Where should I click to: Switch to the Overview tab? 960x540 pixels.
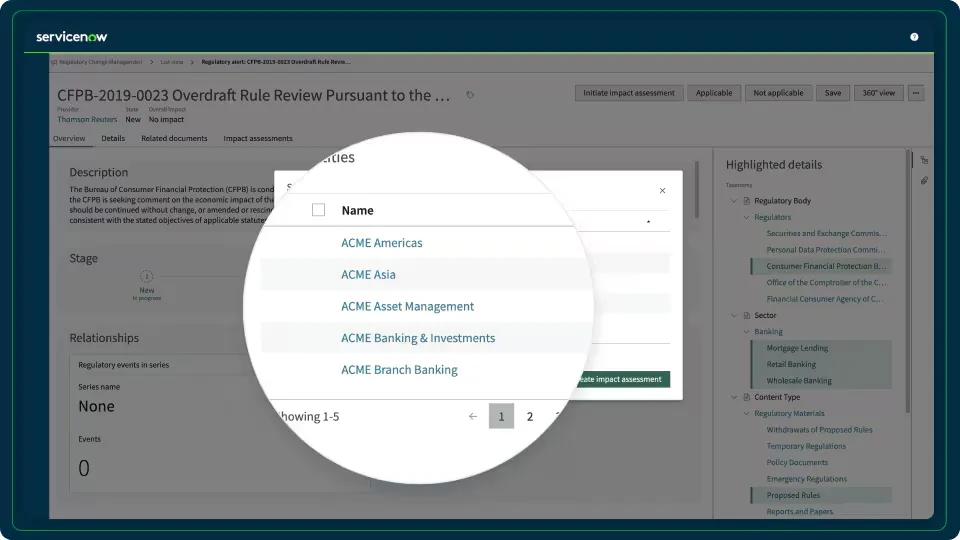pos(69,138)
